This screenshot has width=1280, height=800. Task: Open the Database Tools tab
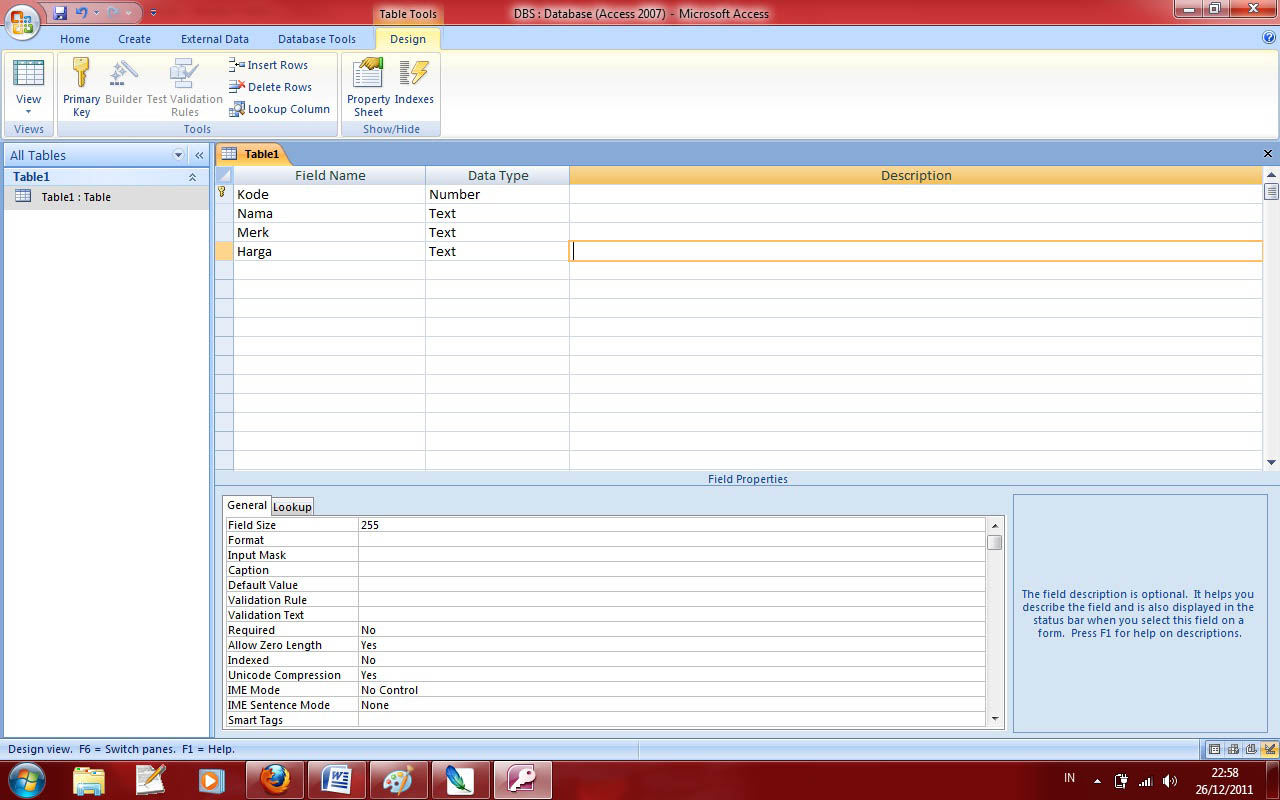317,39
